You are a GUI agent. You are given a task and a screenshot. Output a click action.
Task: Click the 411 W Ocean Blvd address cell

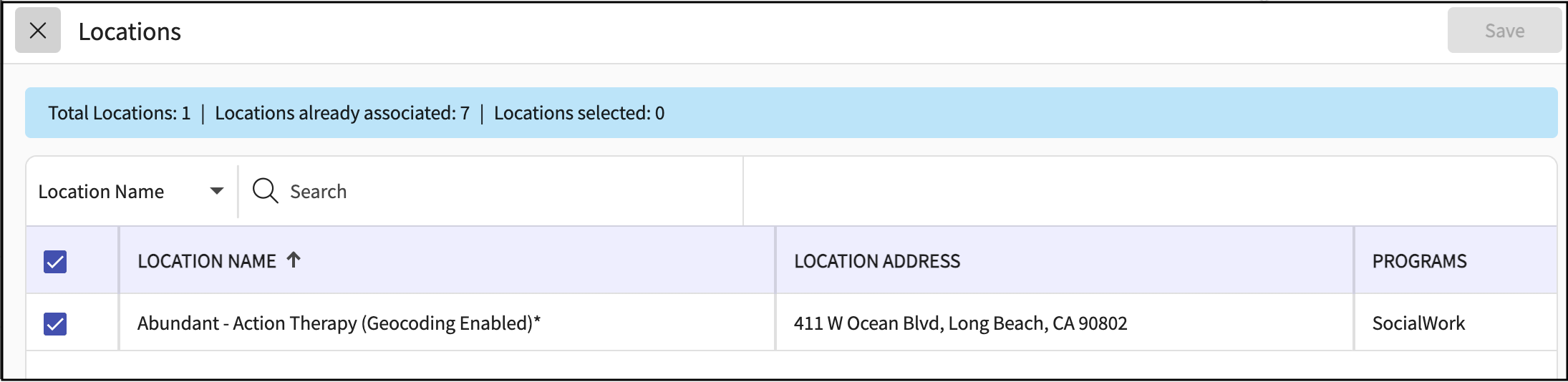pyautogui.click(x=960, y=323)
